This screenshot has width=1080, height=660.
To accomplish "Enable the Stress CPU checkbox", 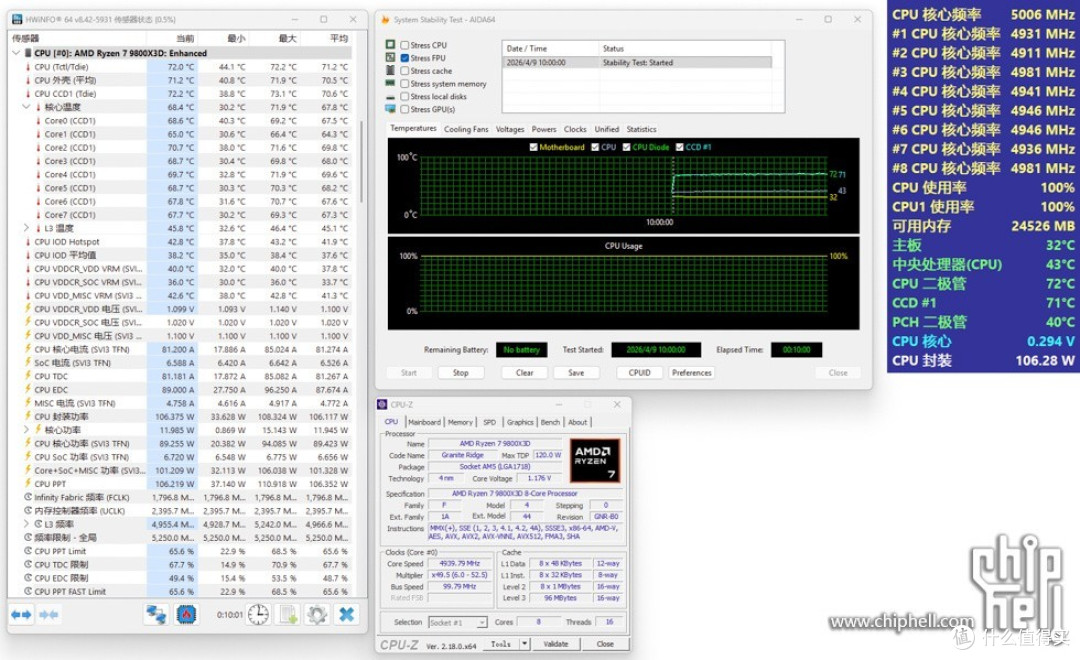I will [405, 45].
